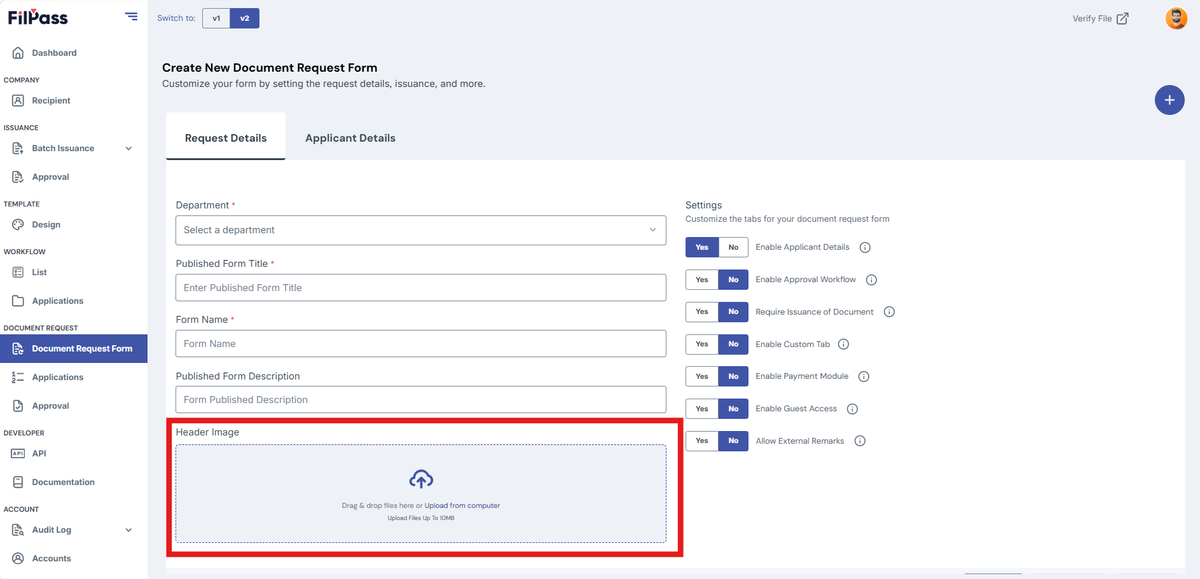
Task: Set Enable Approval Workflow to Yes
Action: click(702, 280)
